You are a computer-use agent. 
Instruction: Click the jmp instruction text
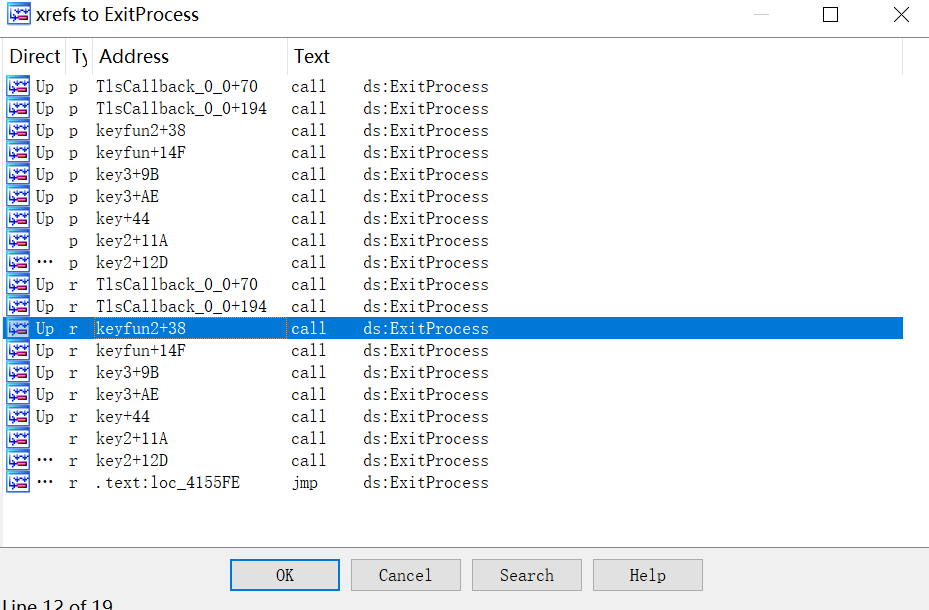(x=305, y=483)
